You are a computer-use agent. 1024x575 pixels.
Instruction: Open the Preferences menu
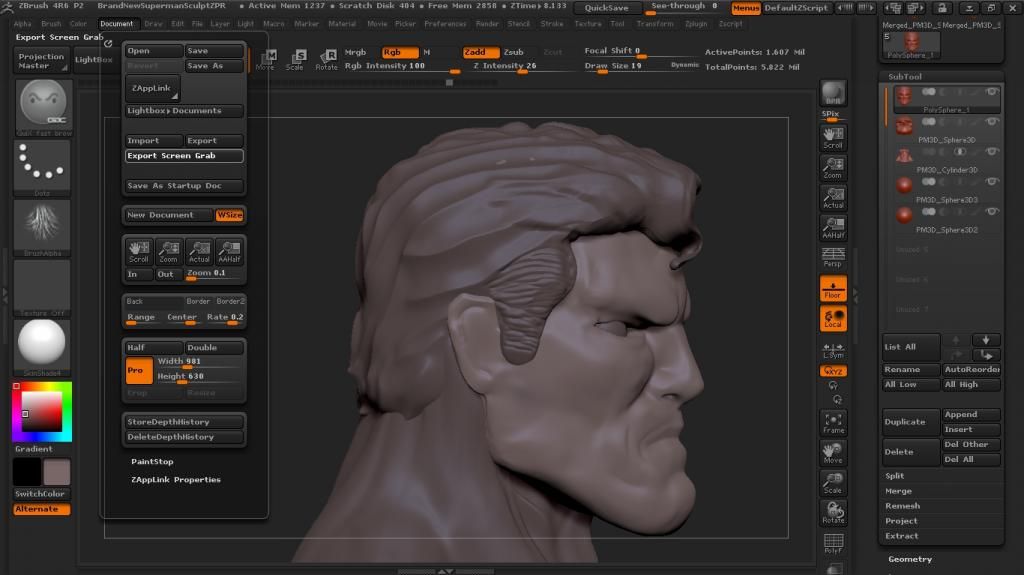(x=445, y=24)
